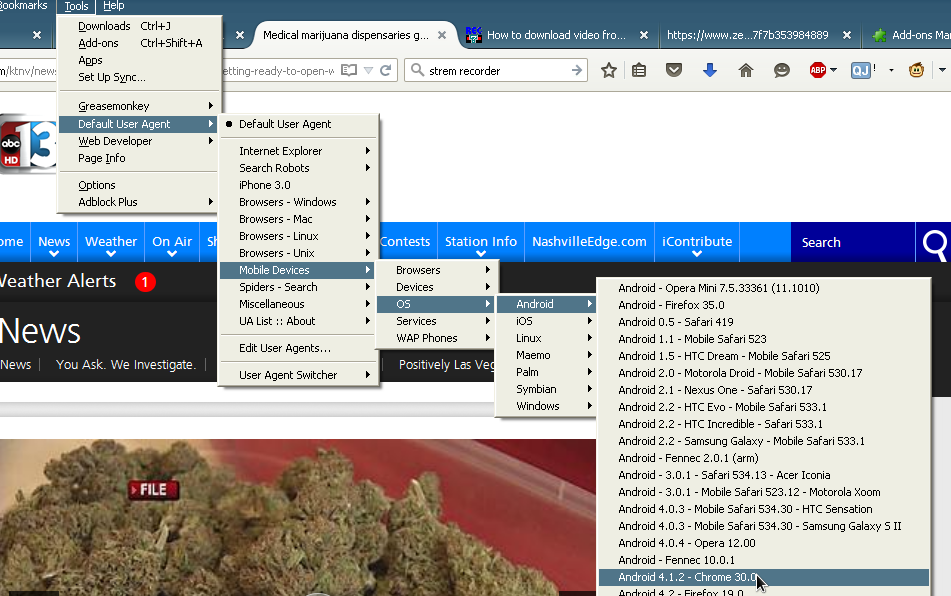Select Default User Agent radio option
Screen dimensions: 951x596
click(300, 124)
